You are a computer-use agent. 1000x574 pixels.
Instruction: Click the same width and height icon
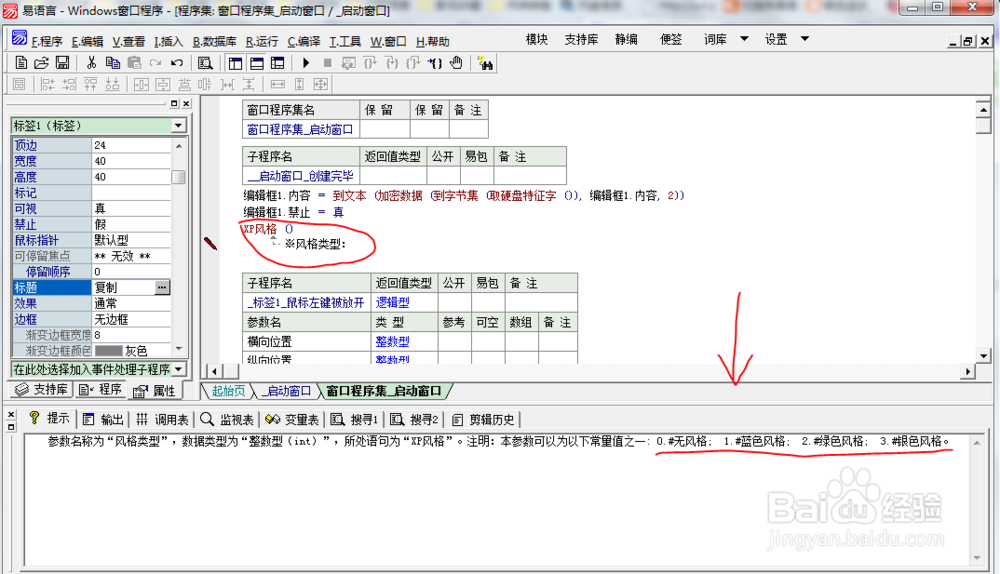point(321,84)
